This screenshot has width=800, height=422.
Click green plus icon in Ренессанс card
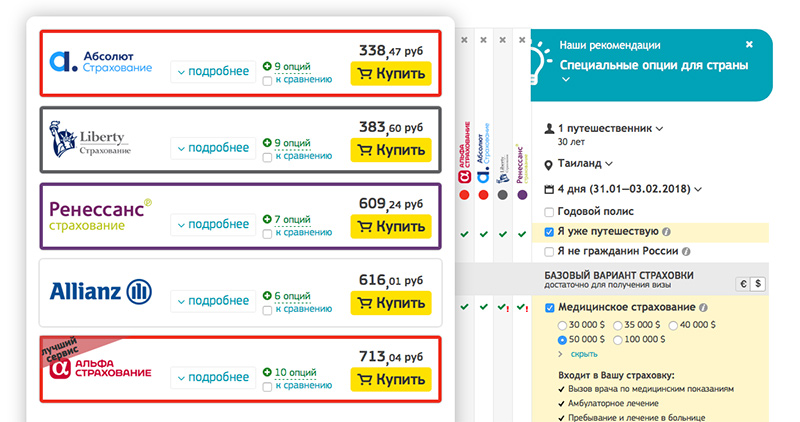pyautogui.click(x=267, y=219)
